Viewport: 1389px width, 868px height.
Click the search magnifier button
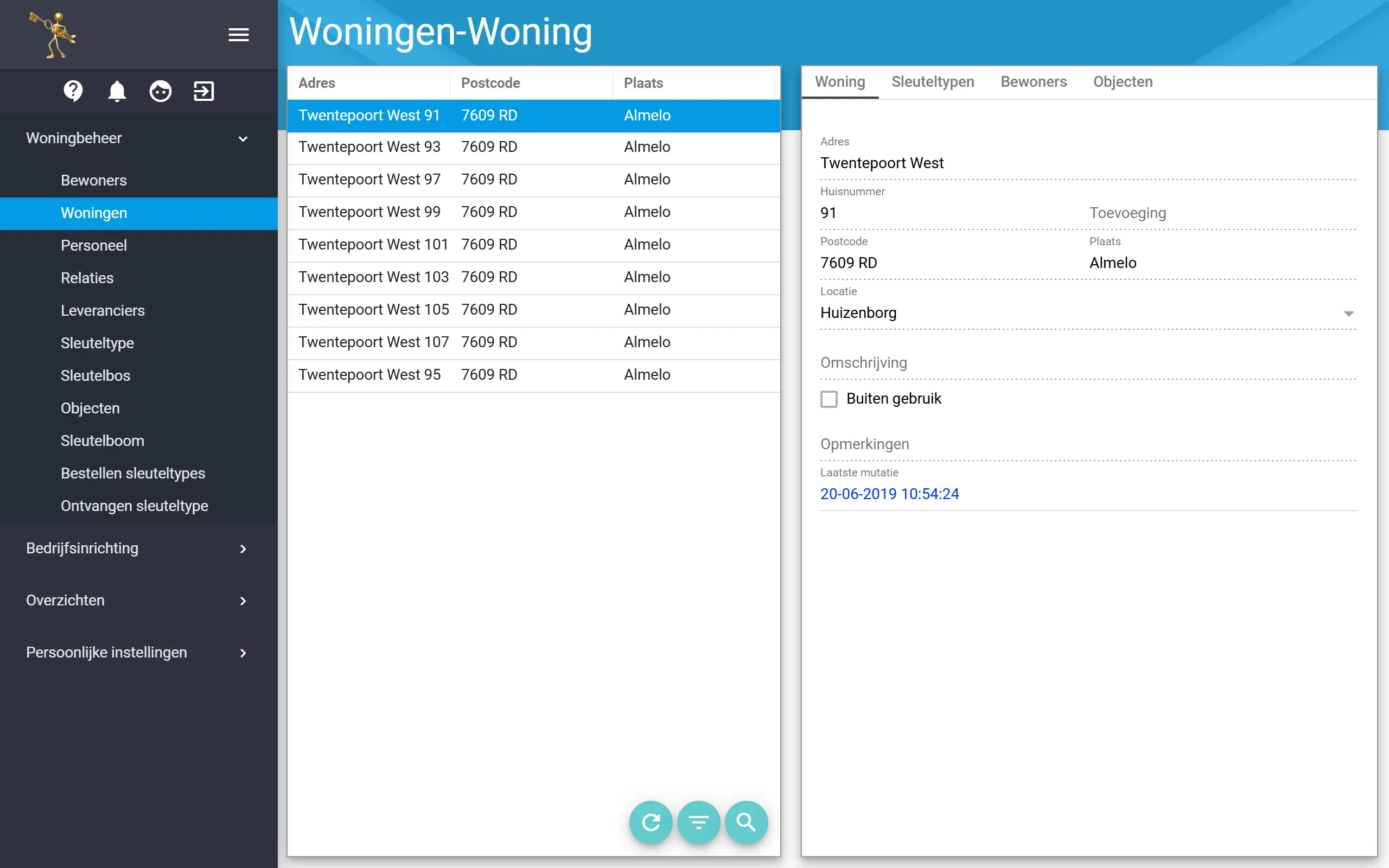pyautogui.click(x=746, y=822)
